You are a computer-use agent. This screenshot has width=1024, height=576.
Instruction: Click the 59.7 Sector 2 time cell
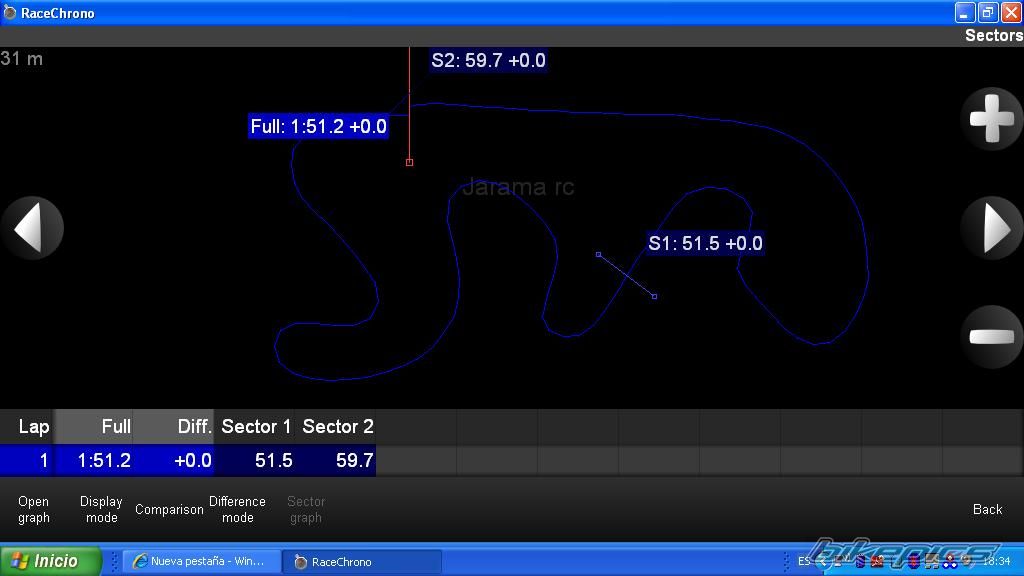pos(336,460)
